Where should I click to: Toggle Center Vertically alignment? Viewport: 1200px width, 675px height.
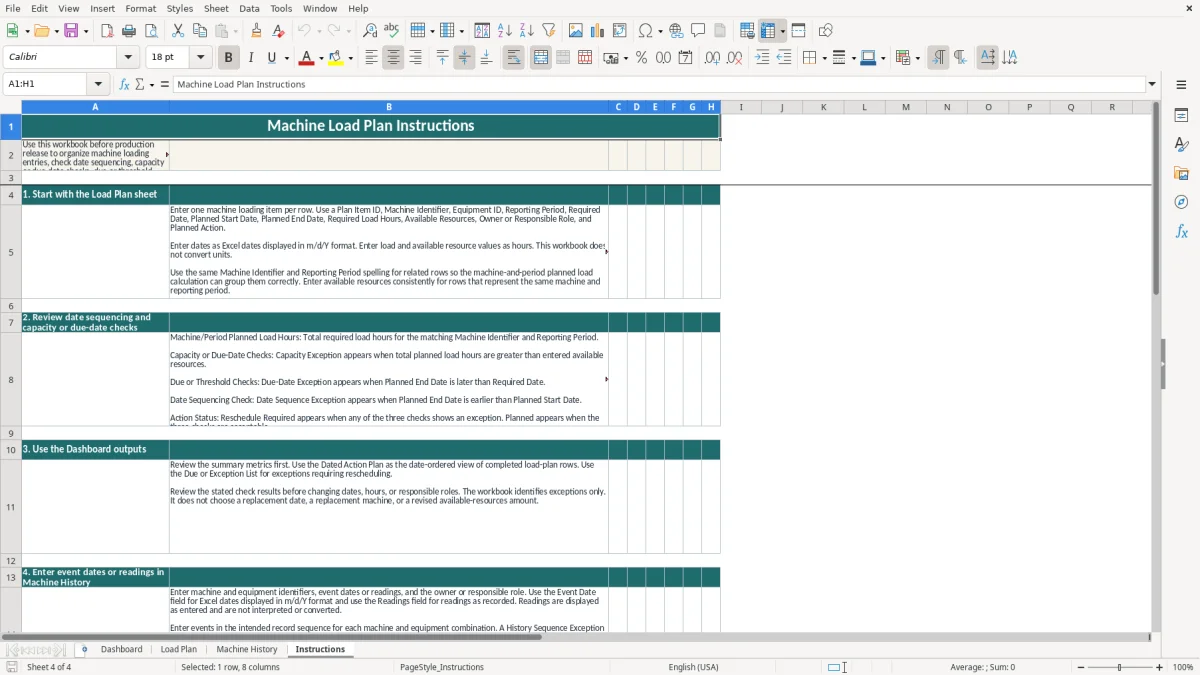[464, 58]
